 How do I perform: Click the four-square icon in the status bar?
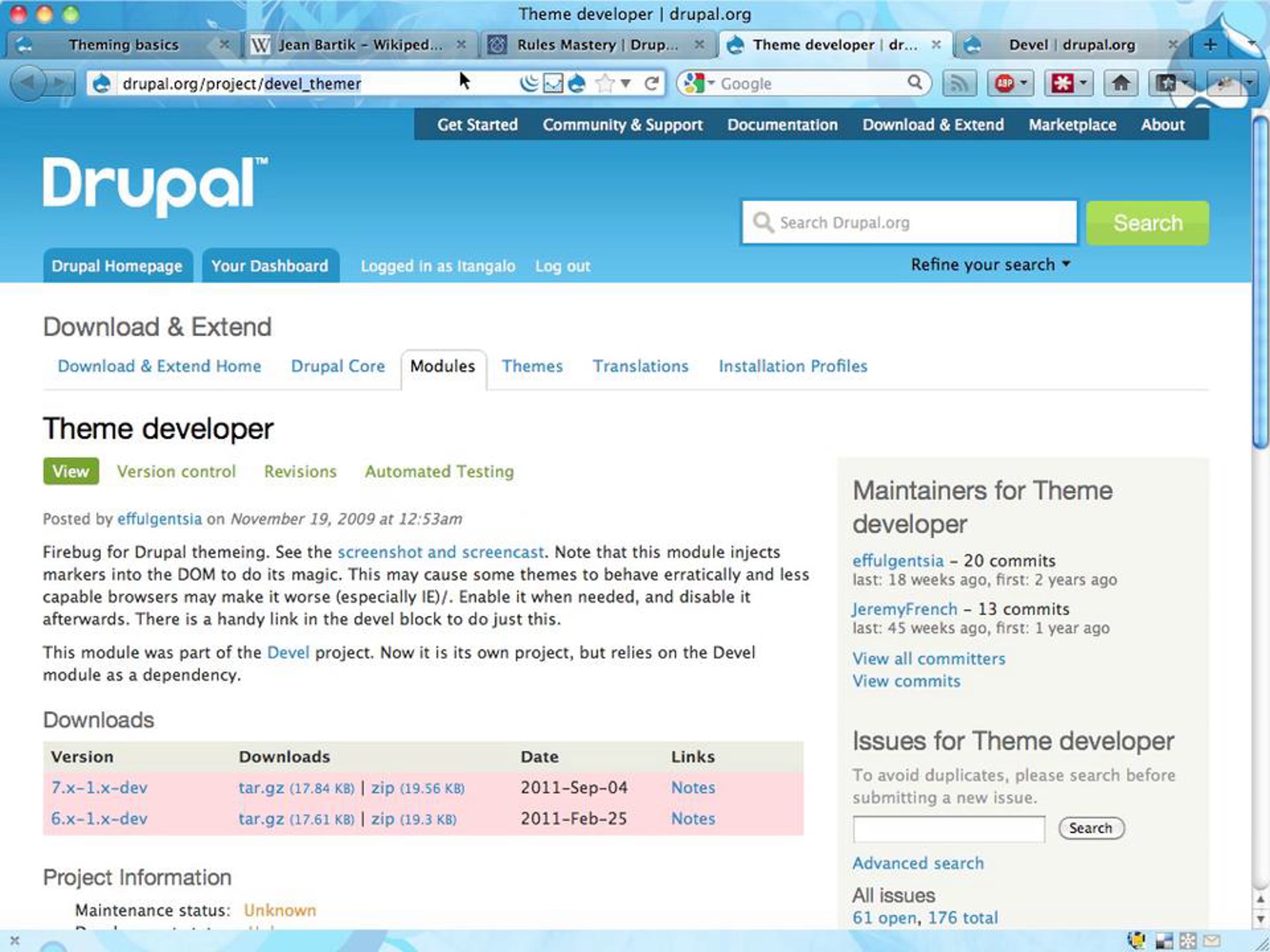coord(1164,940)
